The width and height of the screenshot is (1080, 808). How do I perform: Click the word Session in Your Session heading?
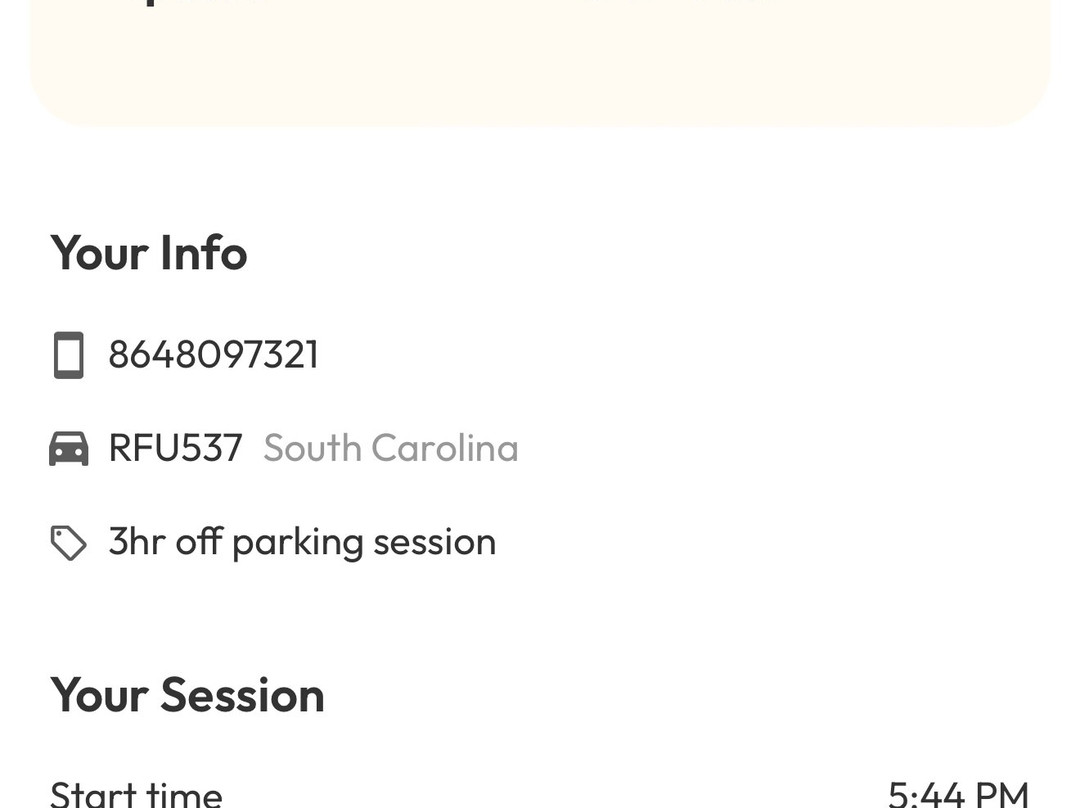tap(242, 695)
